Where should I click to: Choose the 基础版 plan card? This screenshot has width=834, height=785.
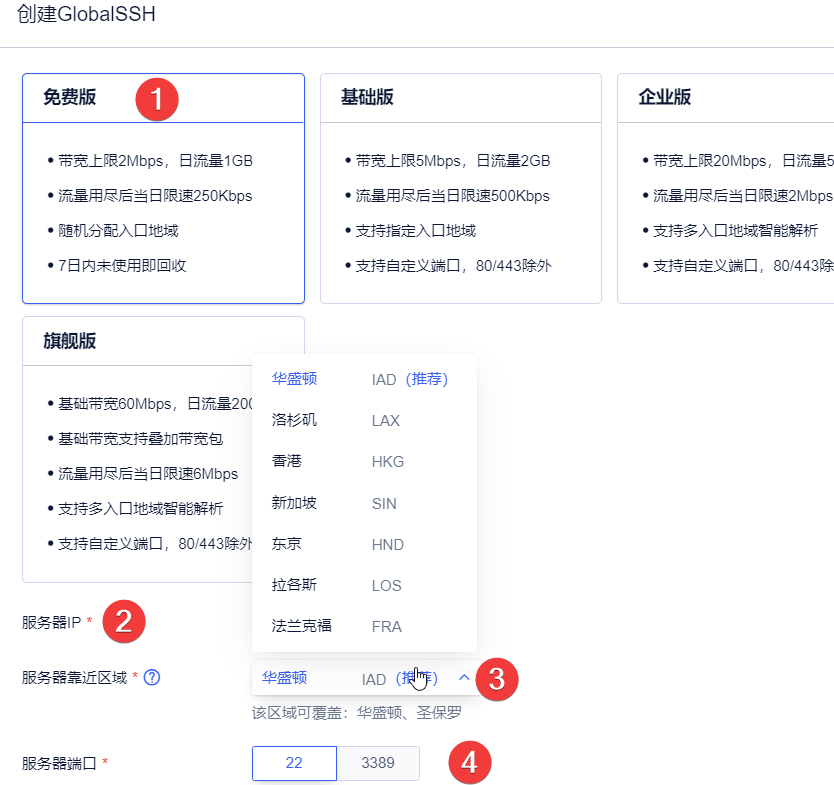[x=460, y=188]
